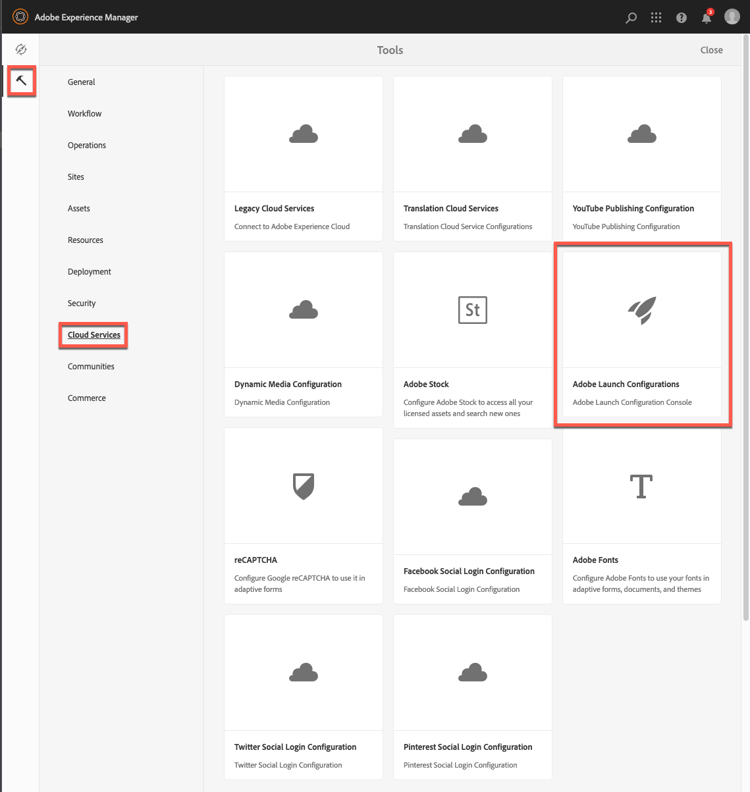This screenshot has width=750, height=792.
Task: Open the Adobe Launch Configurations title
Action: point(626,384)
